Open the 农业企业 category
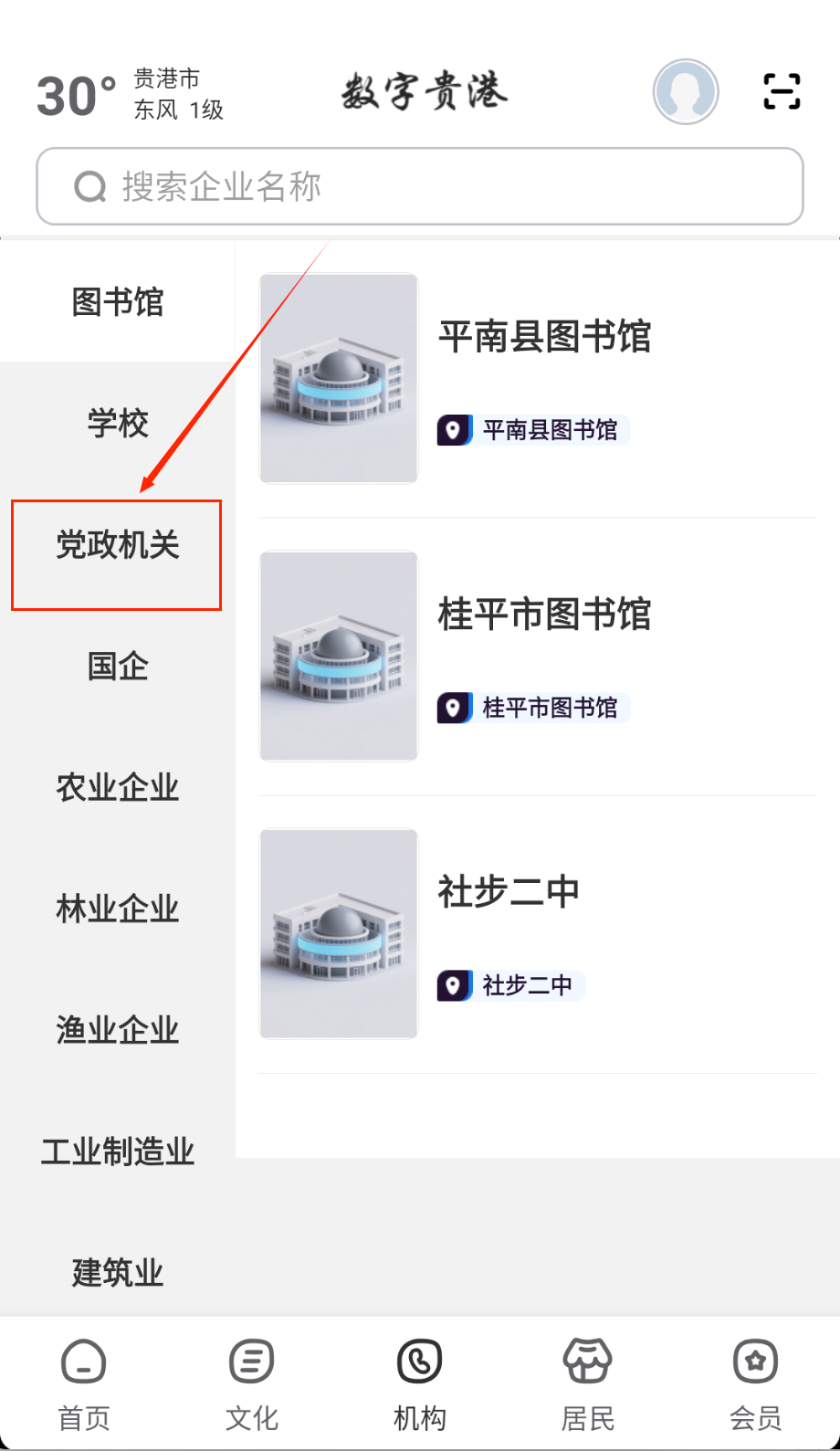 (x=118, y=787)
